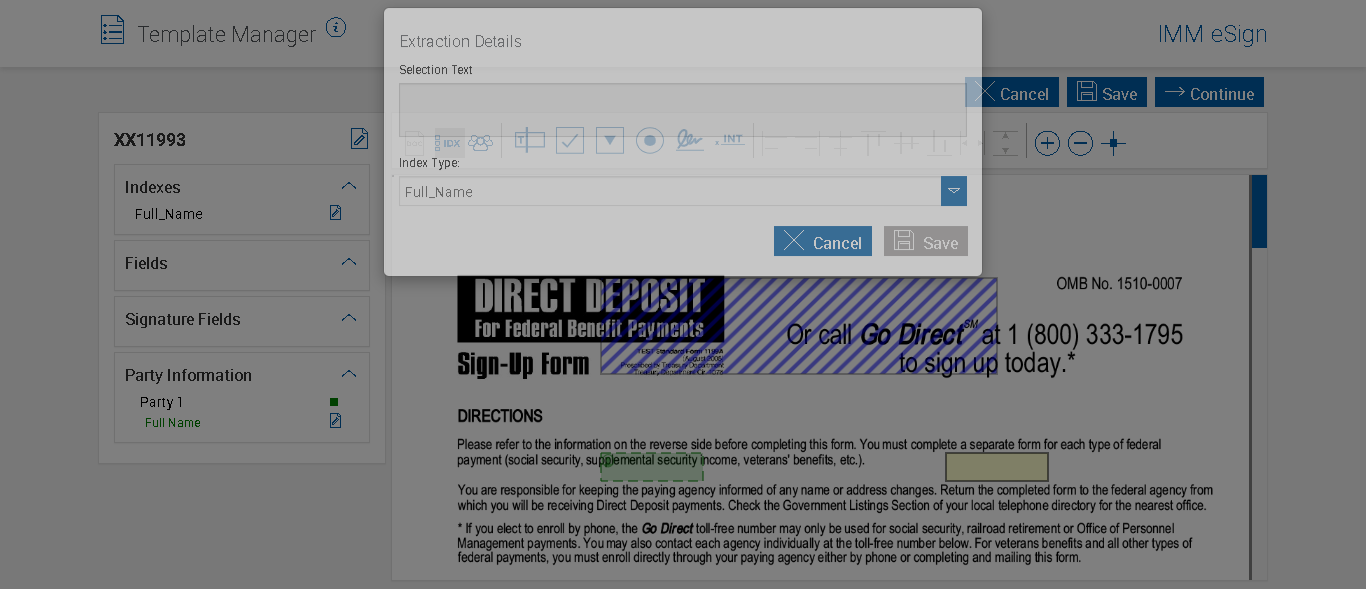Click the green Full Name party text
This screenshot has height=589, width=1366.
click(173, 423)
